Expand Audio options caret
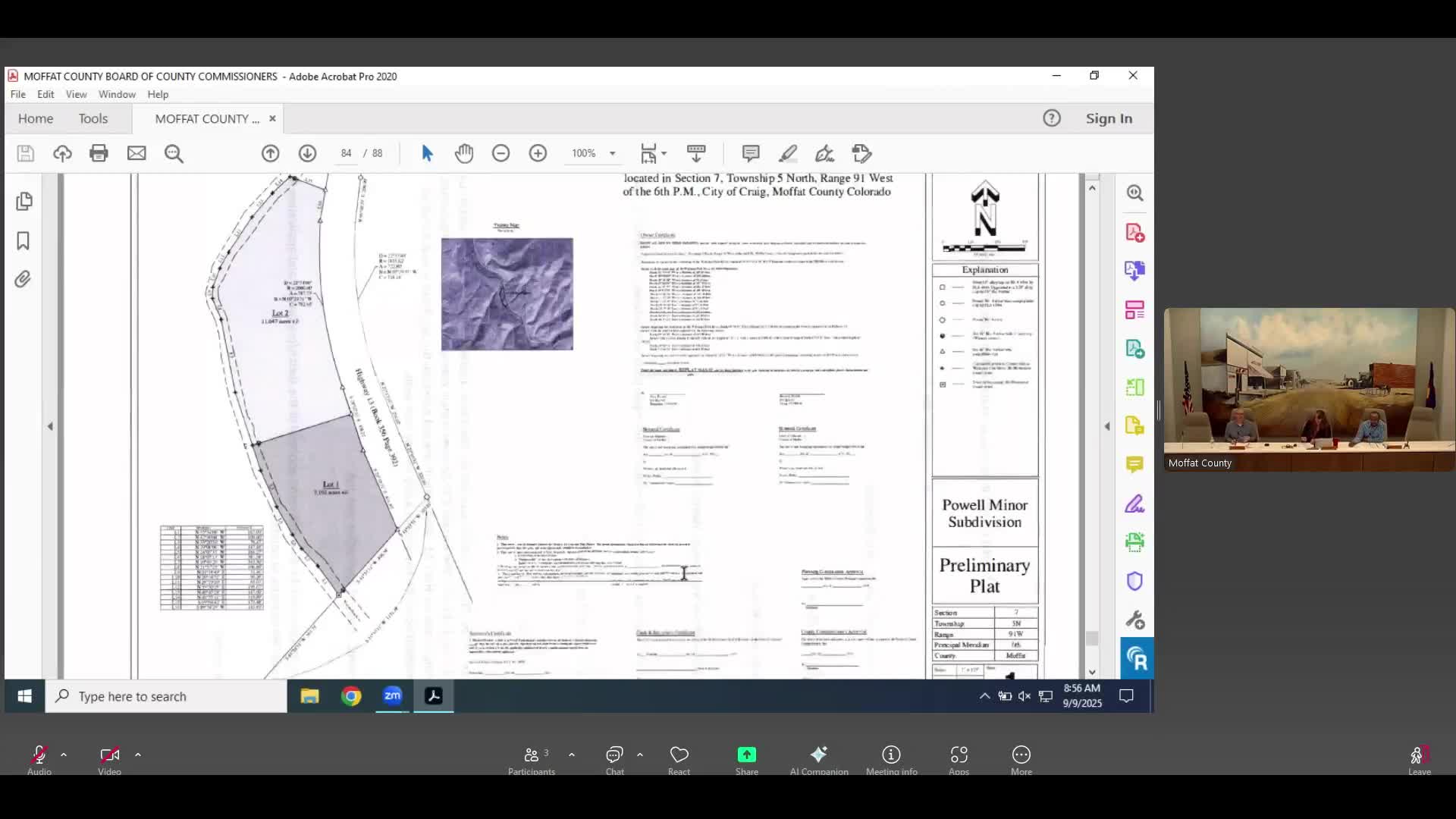Image resolution: width=1456 pixels, height=819 pixels. click(x=64, y=755)
